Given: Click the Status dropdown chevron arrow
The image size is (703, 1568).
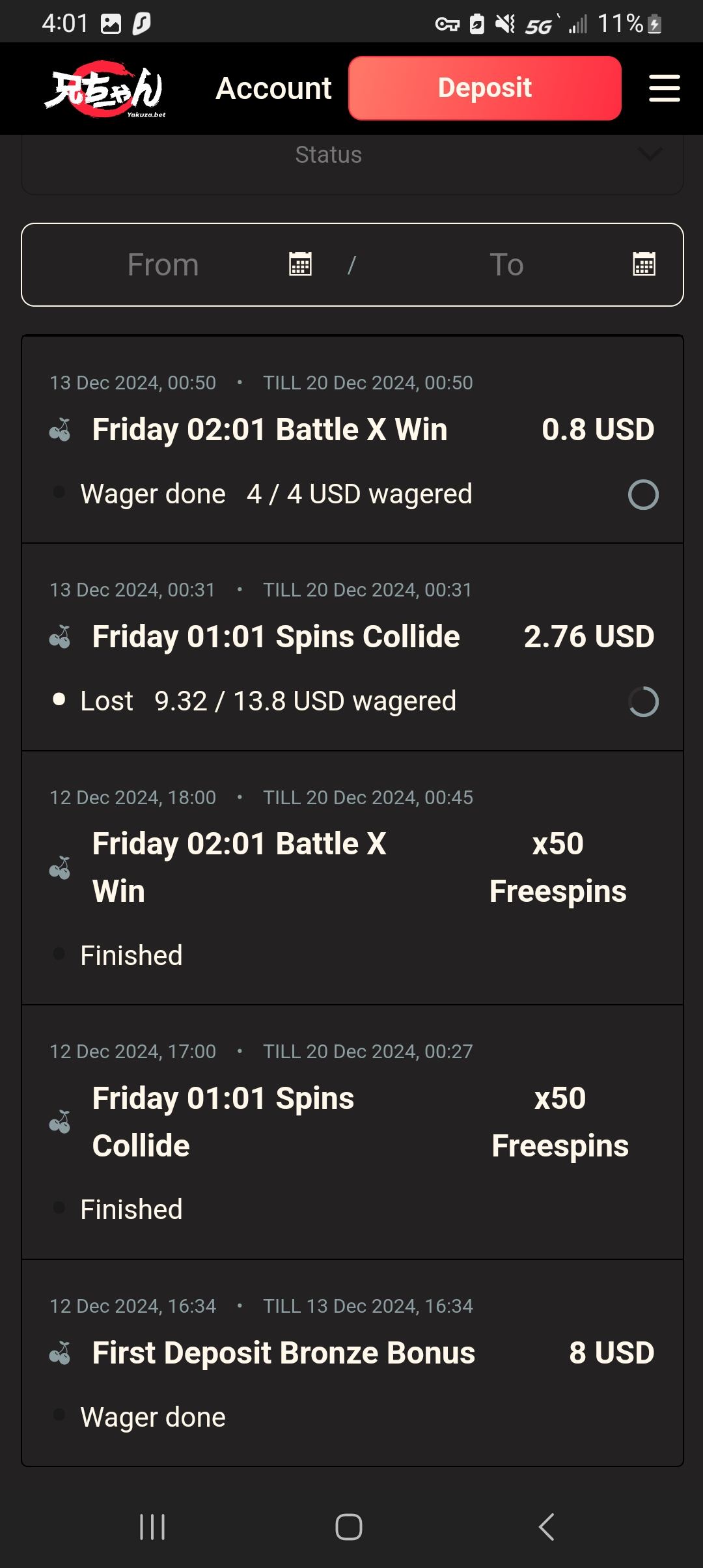Looking at the screenshot, I should (x=650, y=154).
